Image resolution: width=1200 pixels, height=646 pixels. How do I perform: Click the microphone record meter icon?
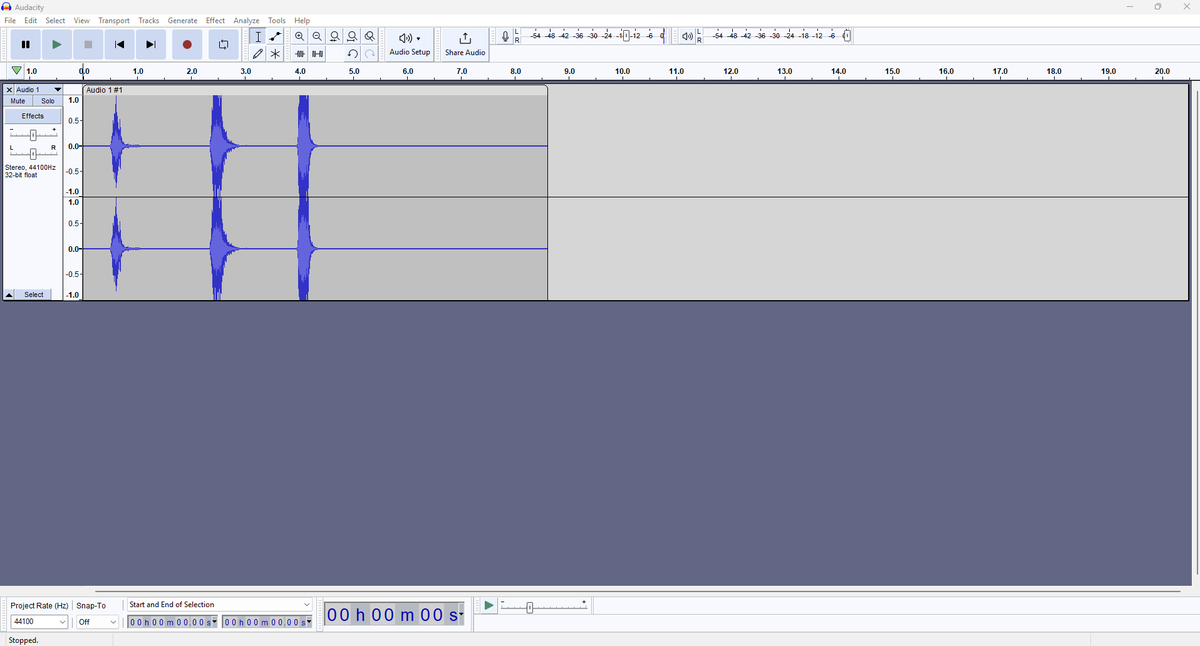(x=505, y=37)
